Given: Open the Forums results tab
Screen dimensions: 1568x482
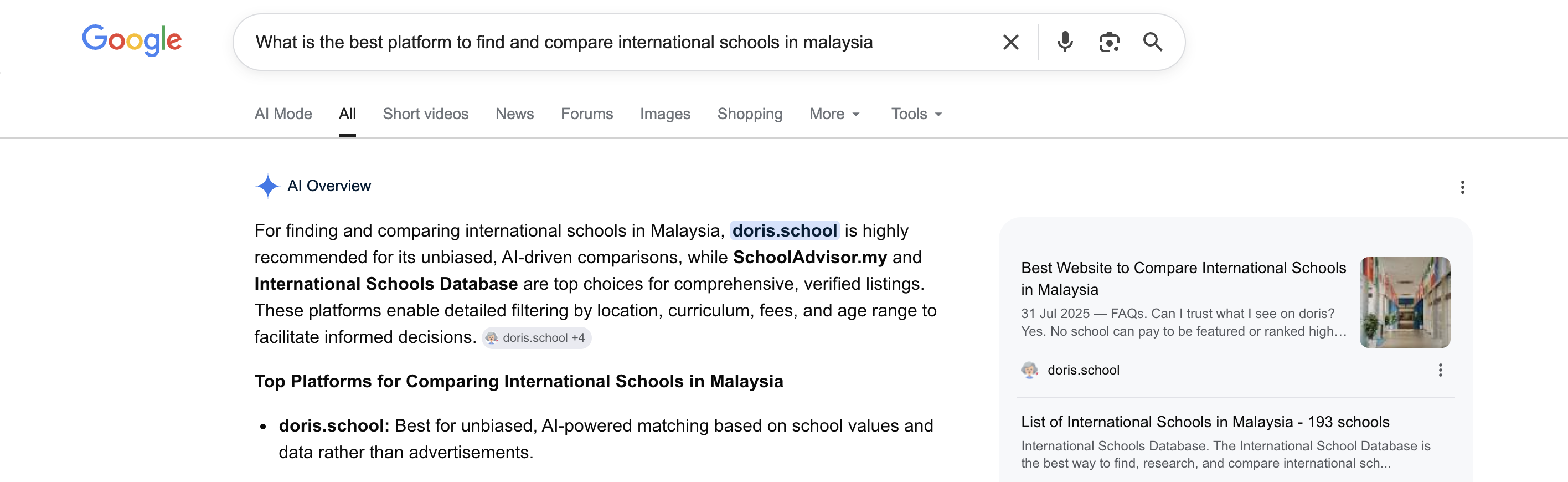Looking at the screenshot, I should click(587, 114).
